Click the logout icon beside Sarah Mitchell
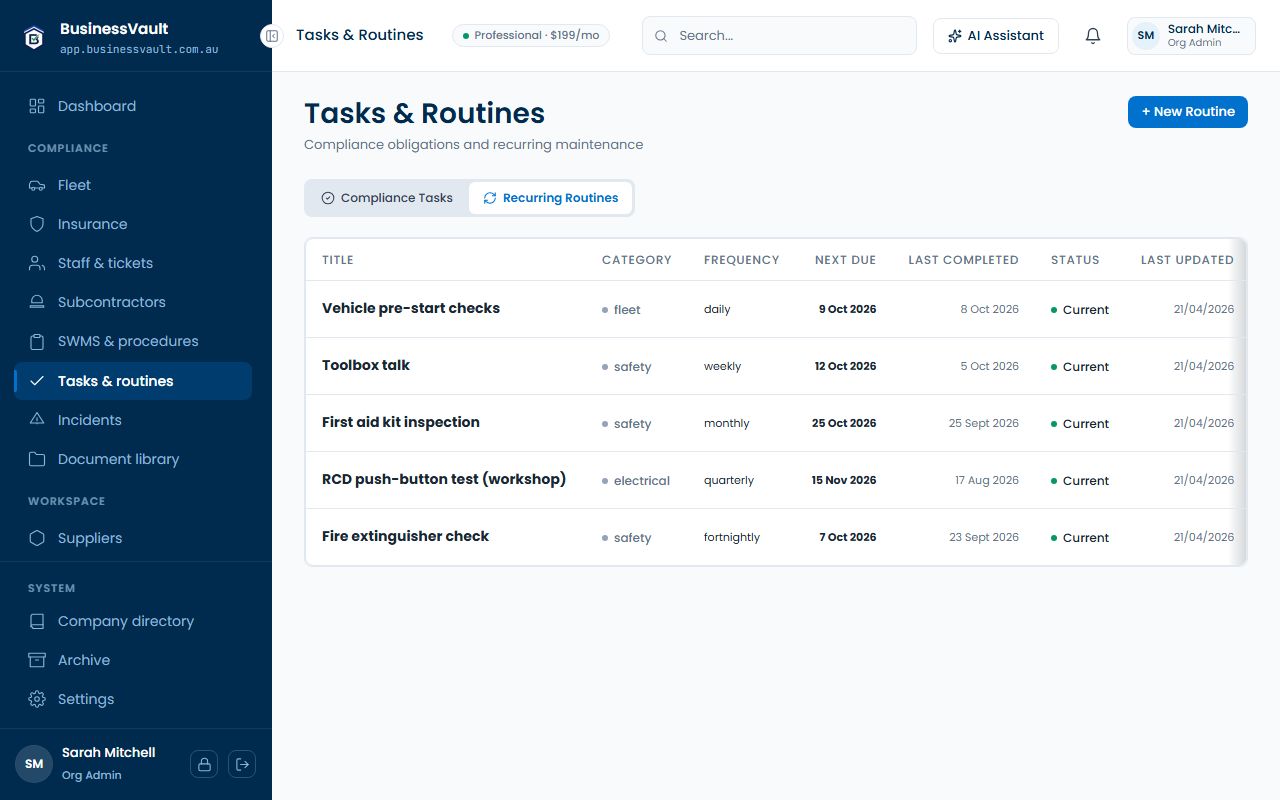The image size is (1280, 800). (x=242, y=764)
